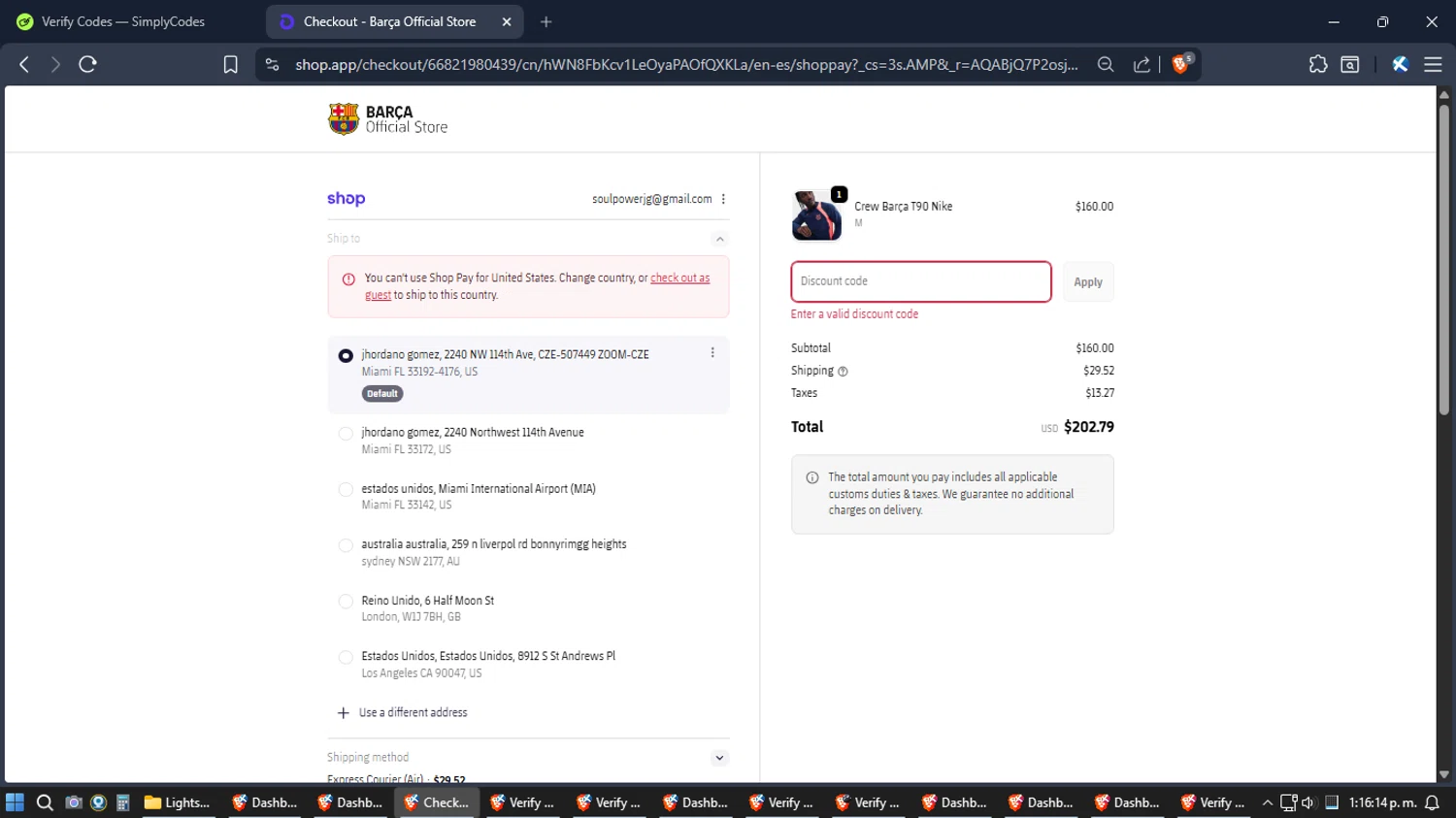The width and height of the screenshot is (1456, 818).
Task: Click the Default badge on first address
Action: coord(382,394)
